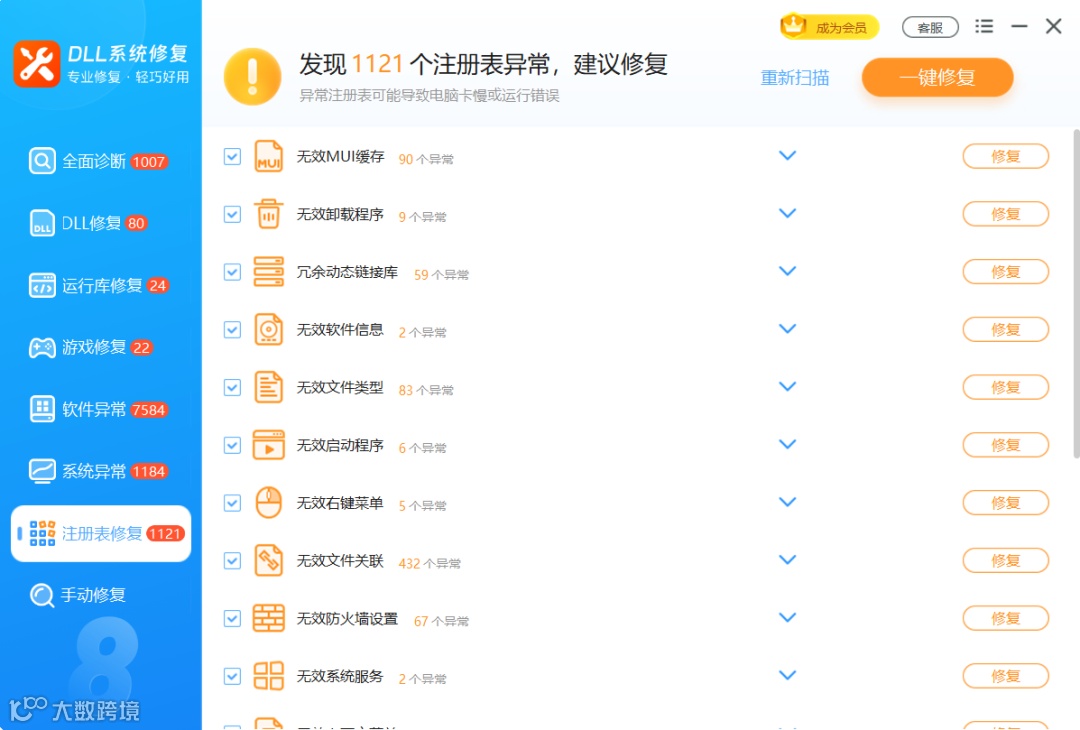Toggle the 无效右键菜单 checkbox
Viewport: 1080px width, 730px height.
232,503
